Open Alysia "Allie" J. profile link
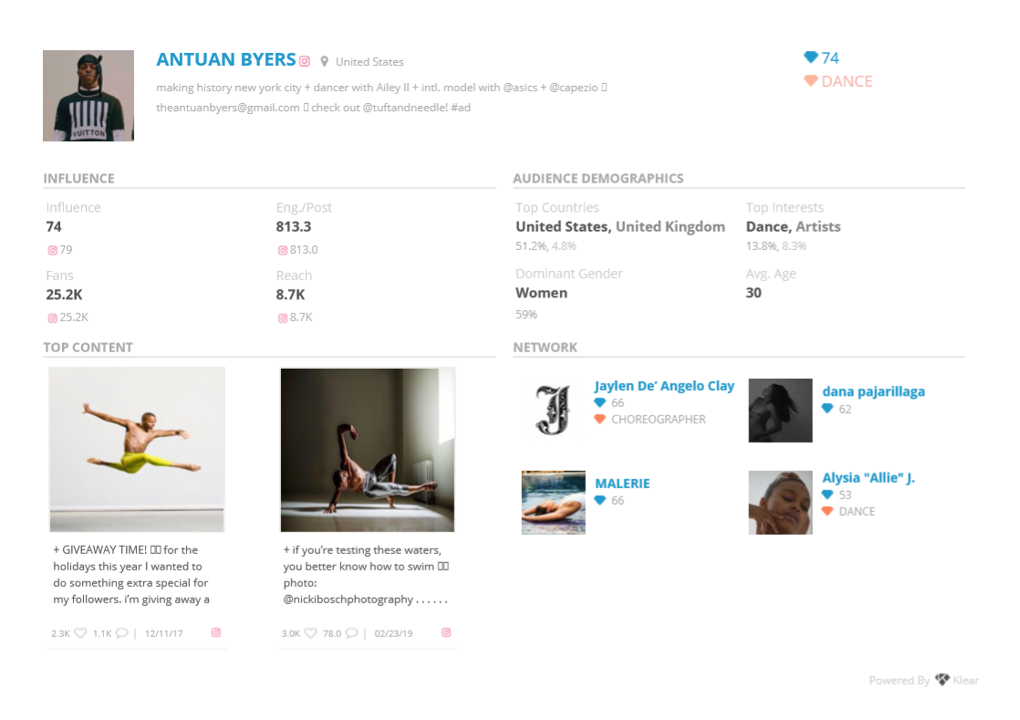Screen dimensions: 1020x720 (x=868, y=478)
